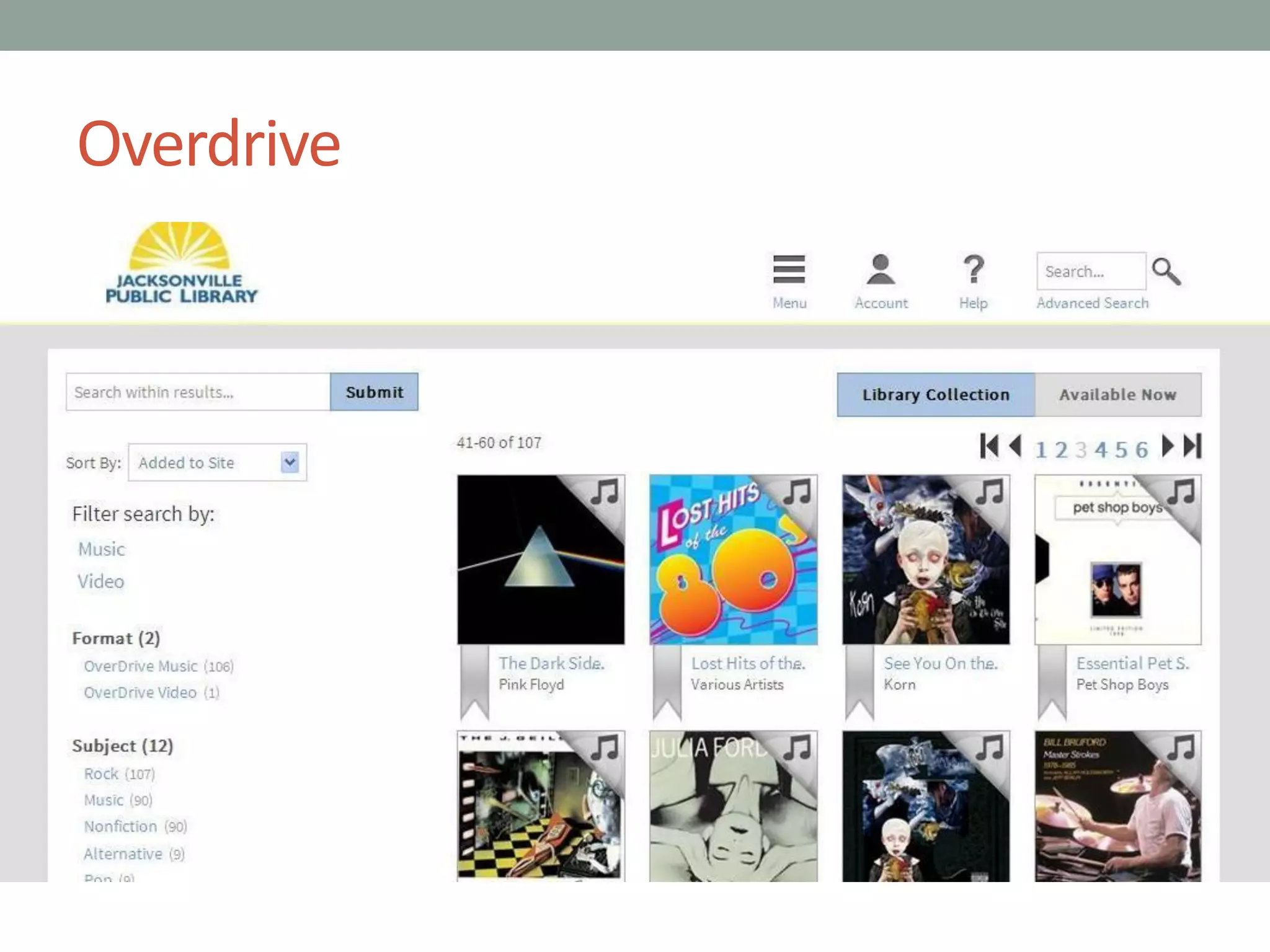
Task: Jump to last page of results
Action: 1193,446
